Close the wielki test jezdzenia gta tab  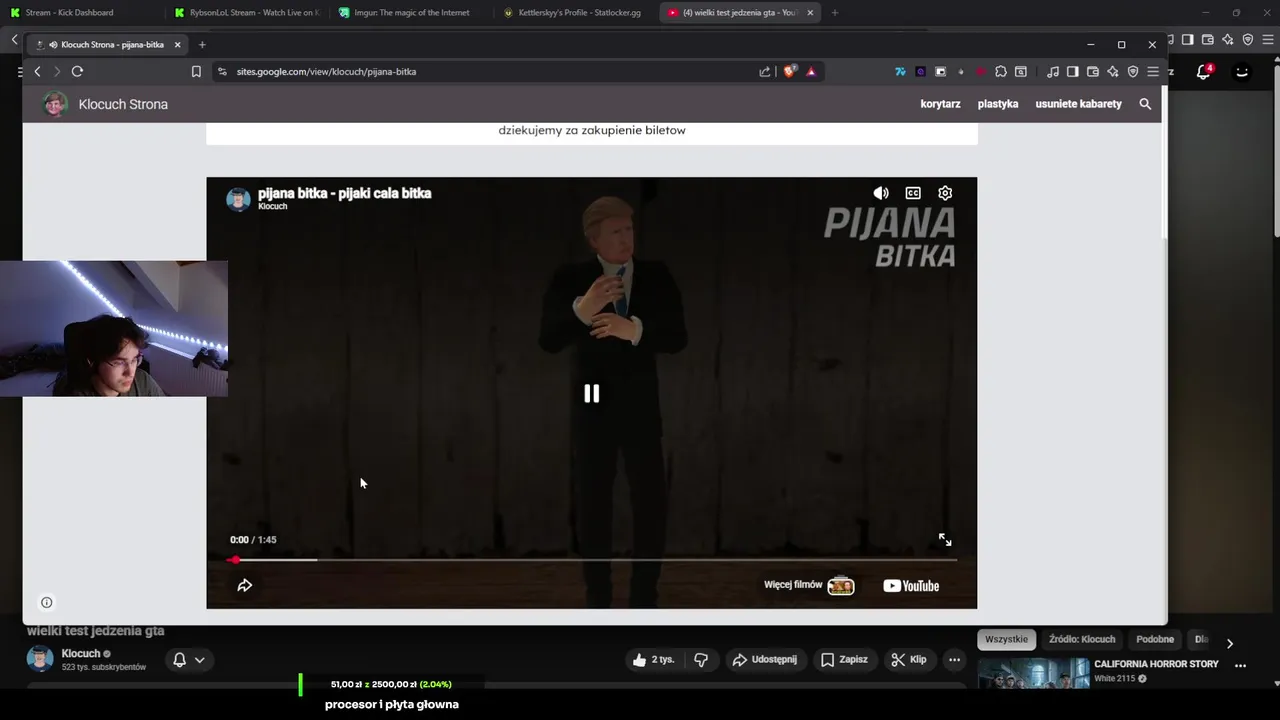810,12
